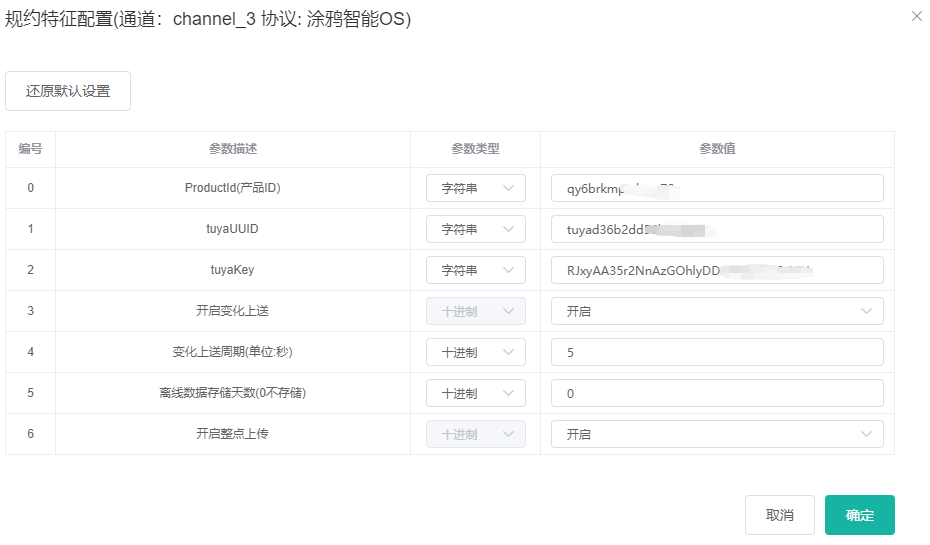Toggle the 开启整点上传 value dropdown

[x=716, y=434]
